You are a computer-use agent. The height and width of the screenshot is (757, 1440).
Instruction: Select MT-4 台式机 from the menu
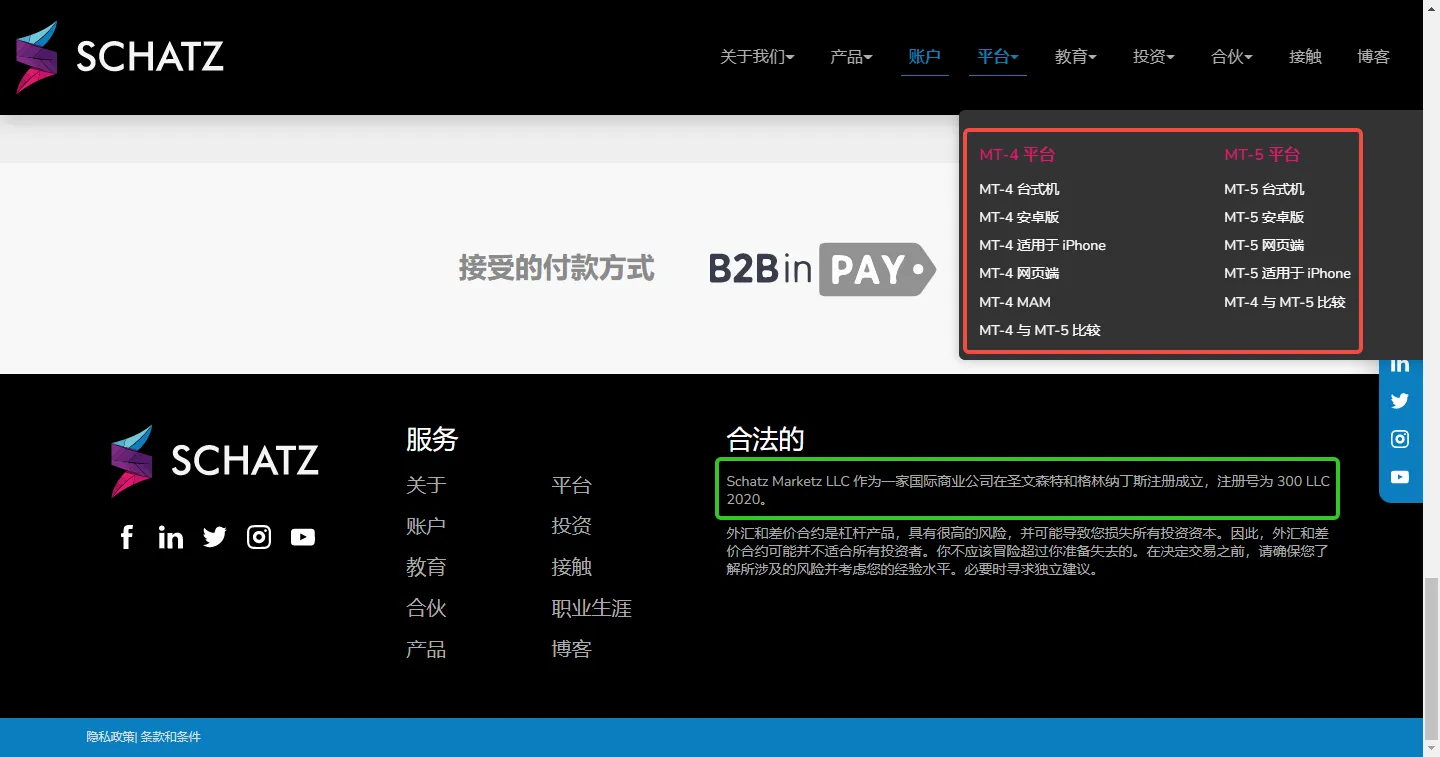coord(1019,189)
